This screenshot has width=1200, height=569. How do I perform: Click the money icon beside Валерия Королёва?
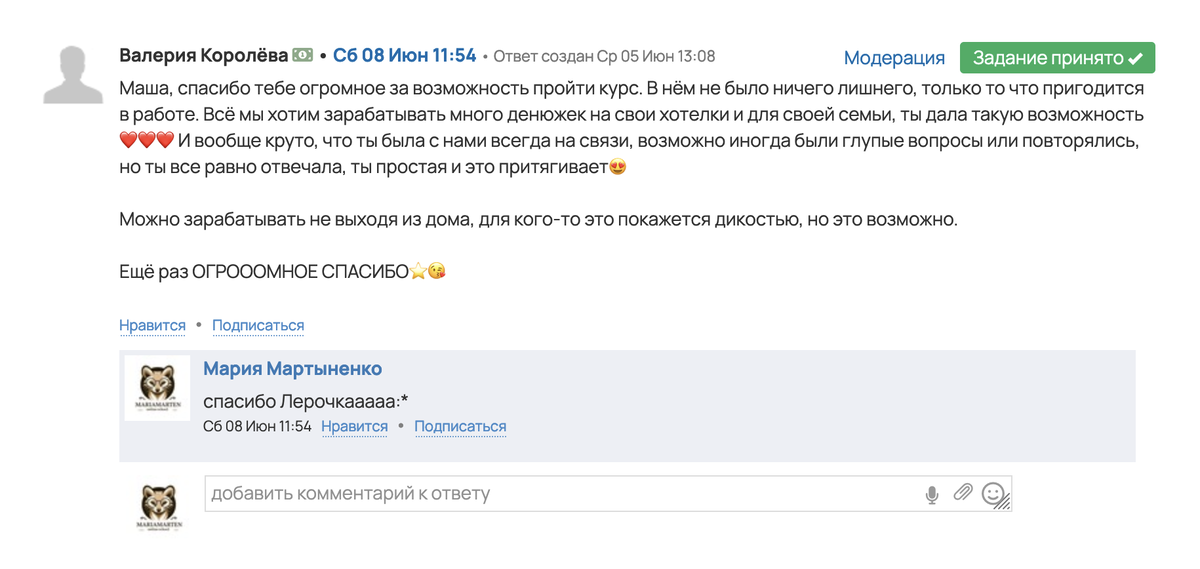(x=303, y=56)
